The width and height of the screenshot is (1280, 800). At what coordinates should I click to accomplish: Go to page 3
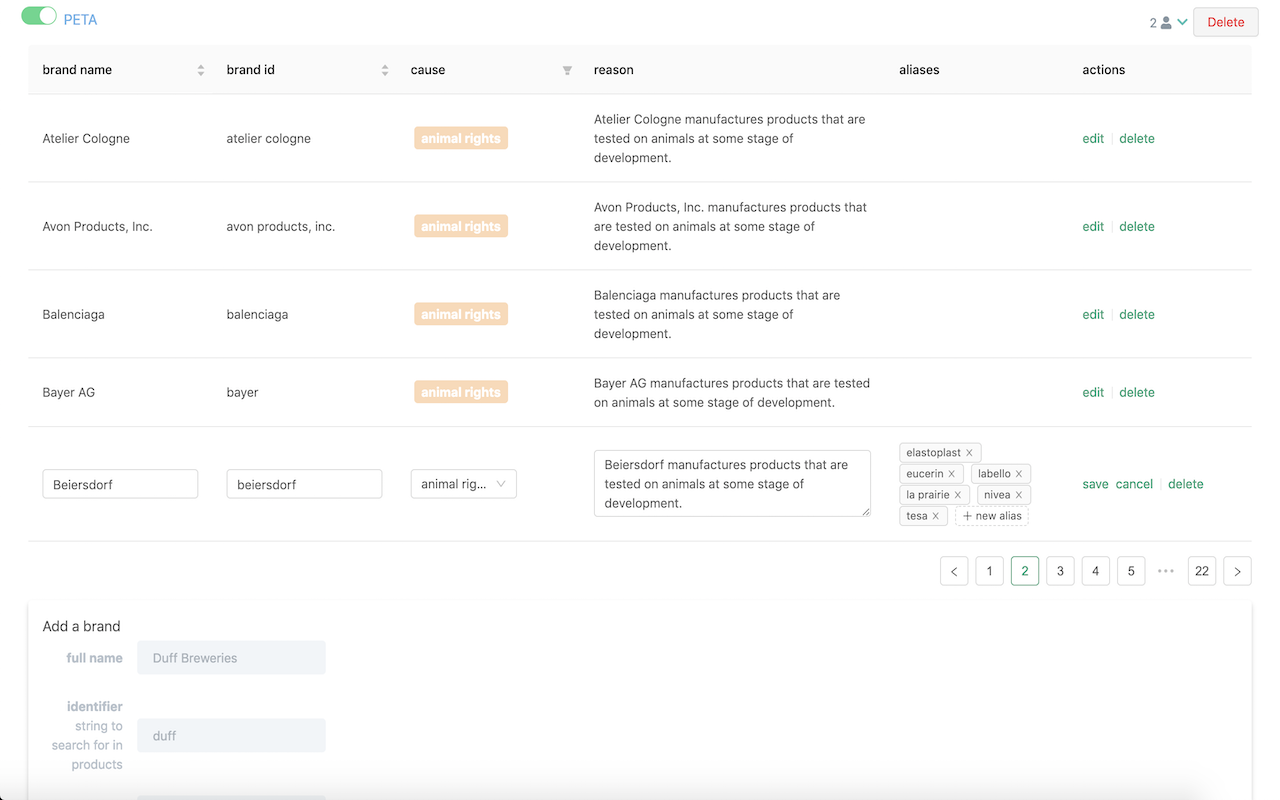coord(1060,571)
